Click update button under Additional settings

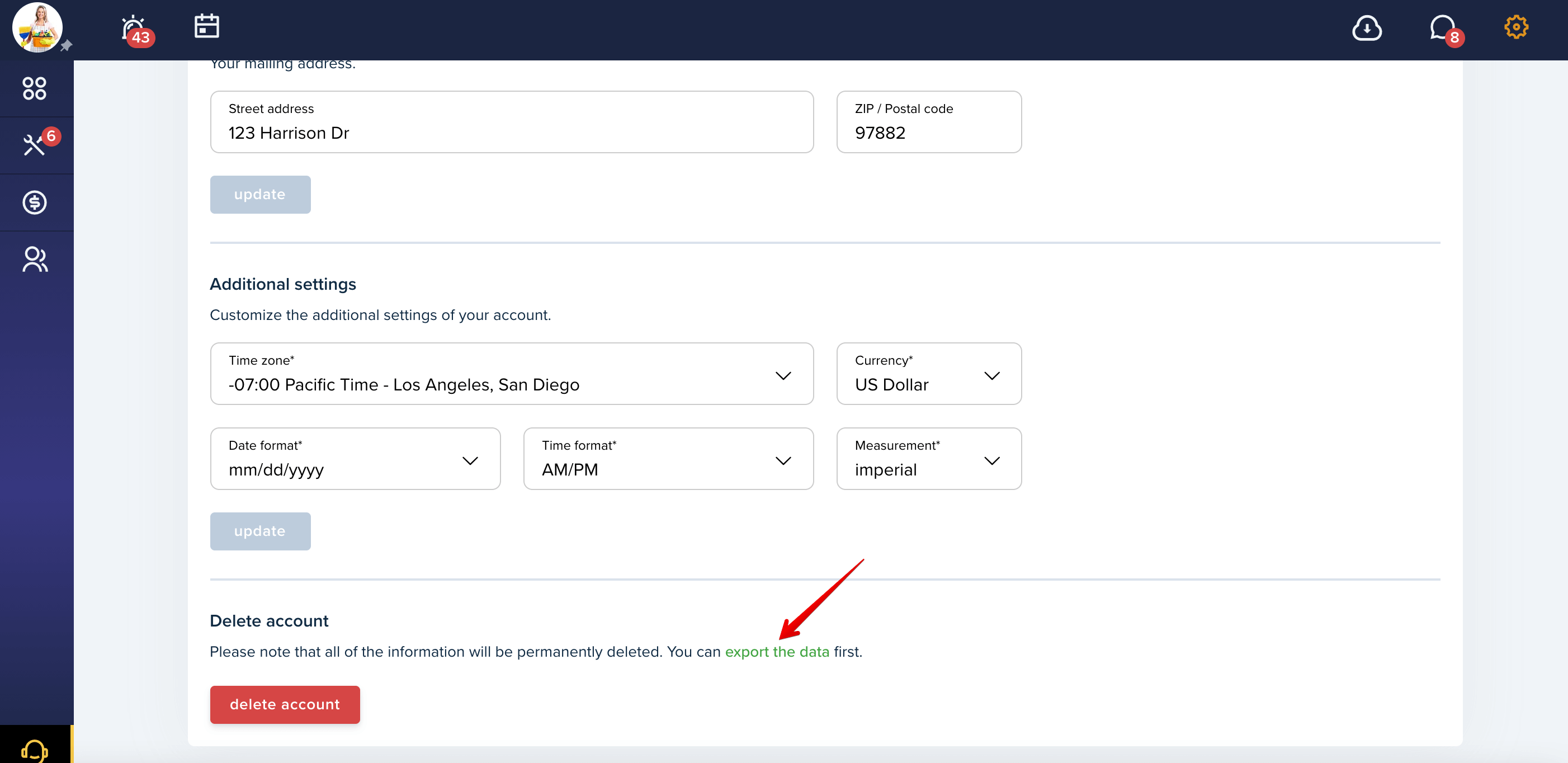click(x=260, y=531)
